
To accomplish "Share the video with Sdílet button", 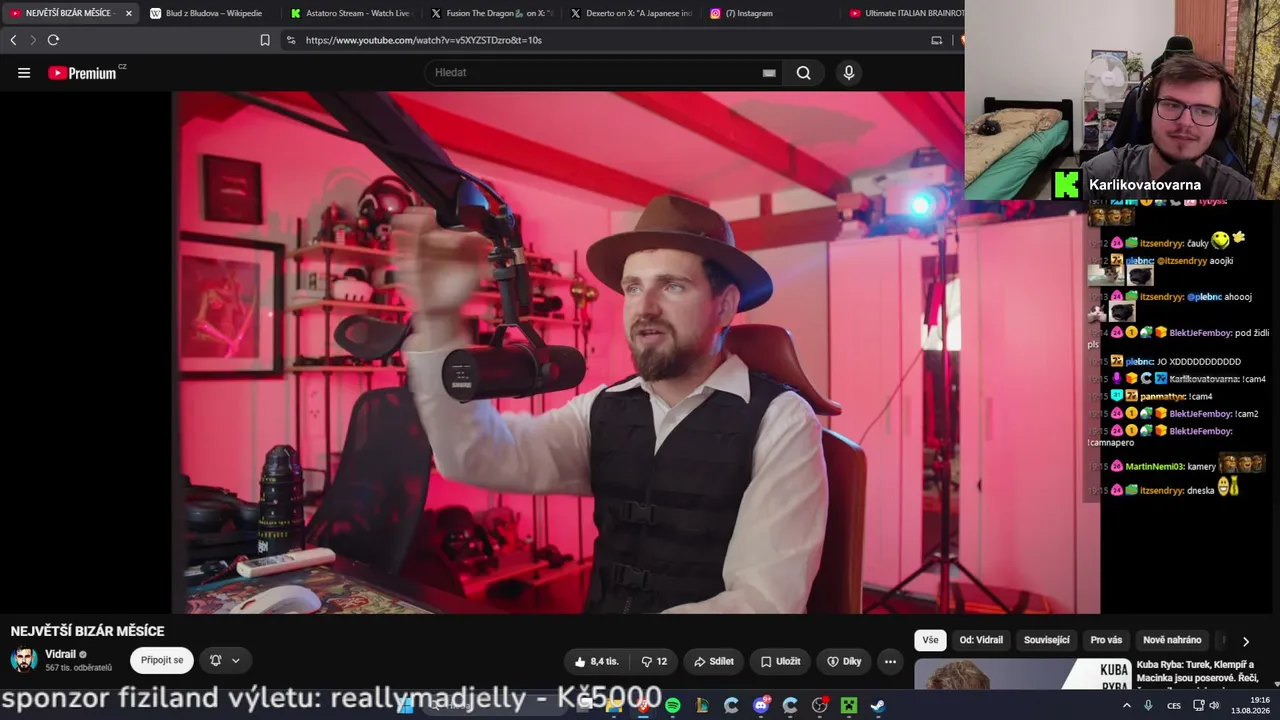I will click(x=714, y=661).
